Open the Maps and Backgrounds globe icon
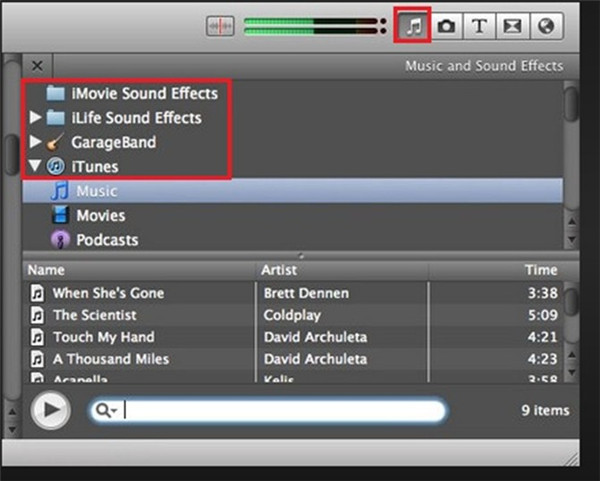Viewport: 600px width, 481px height. pyautogui.click(x=546, y=26)
